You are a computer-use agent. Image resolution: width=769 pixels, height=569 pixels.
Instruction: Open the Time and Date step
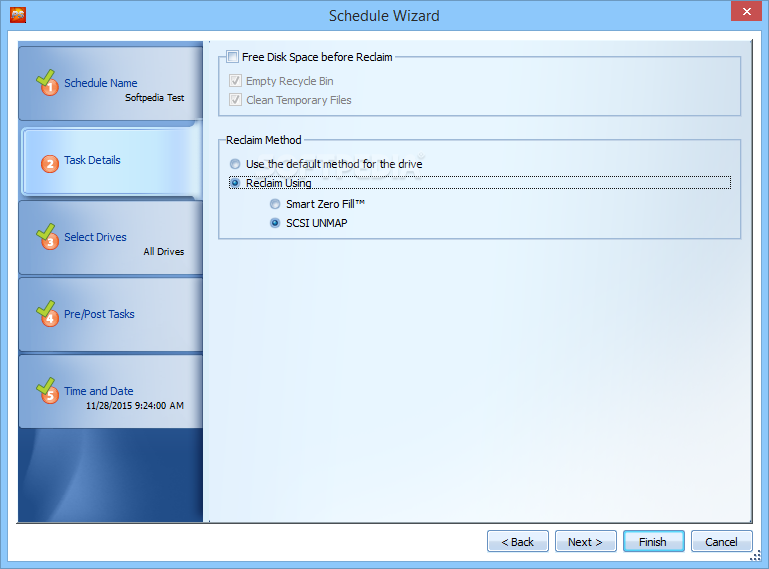[110, 391]
